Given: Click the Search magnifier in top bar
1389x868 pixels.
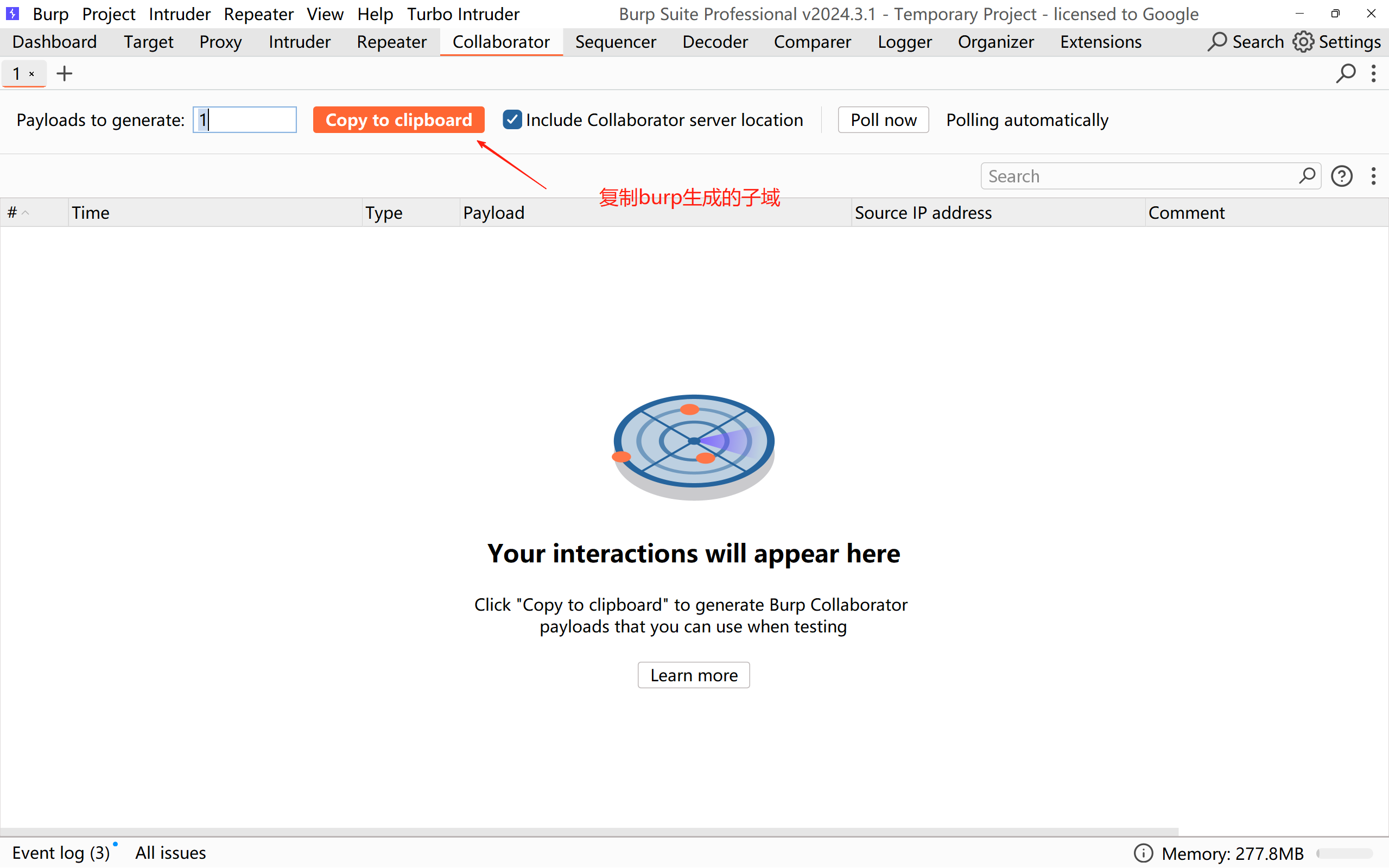Looking at the screenshot, I should point(1217,41).
